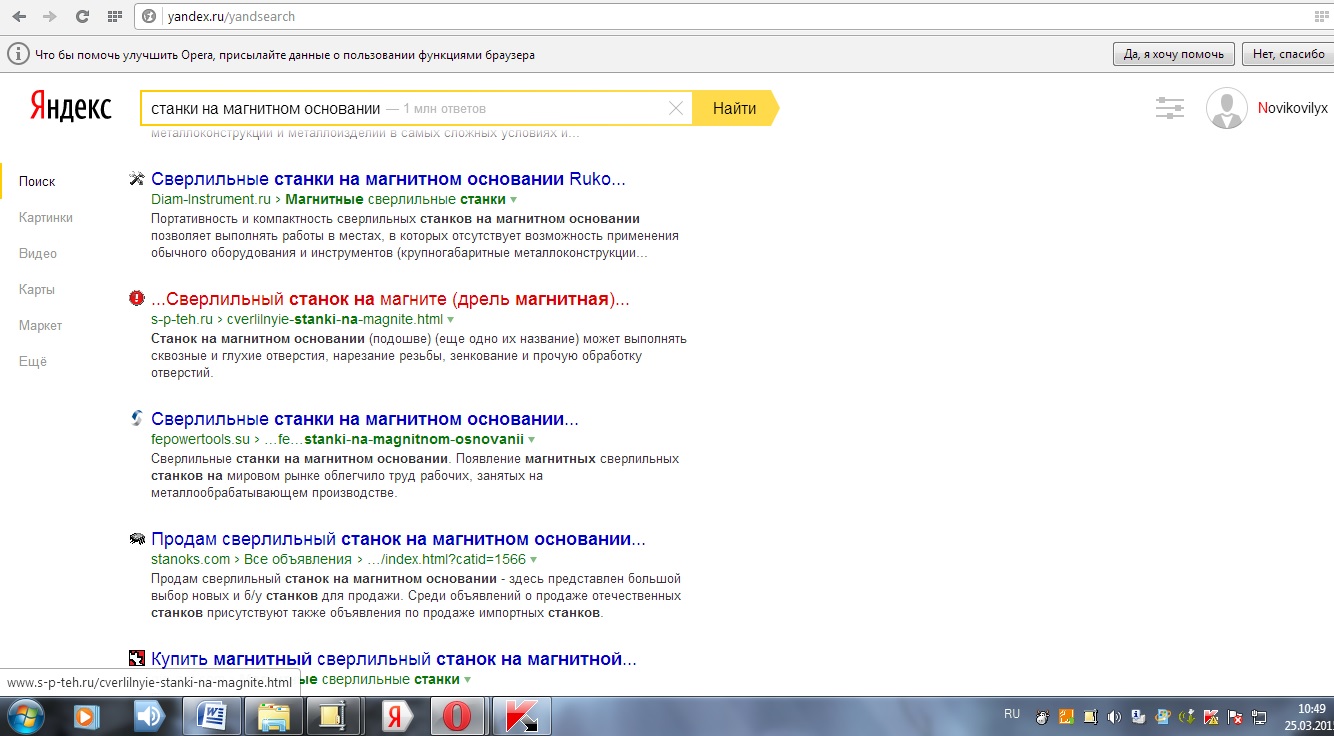Open browser menu at address bar right end
1334x736 pixels.
(1322, 16)
